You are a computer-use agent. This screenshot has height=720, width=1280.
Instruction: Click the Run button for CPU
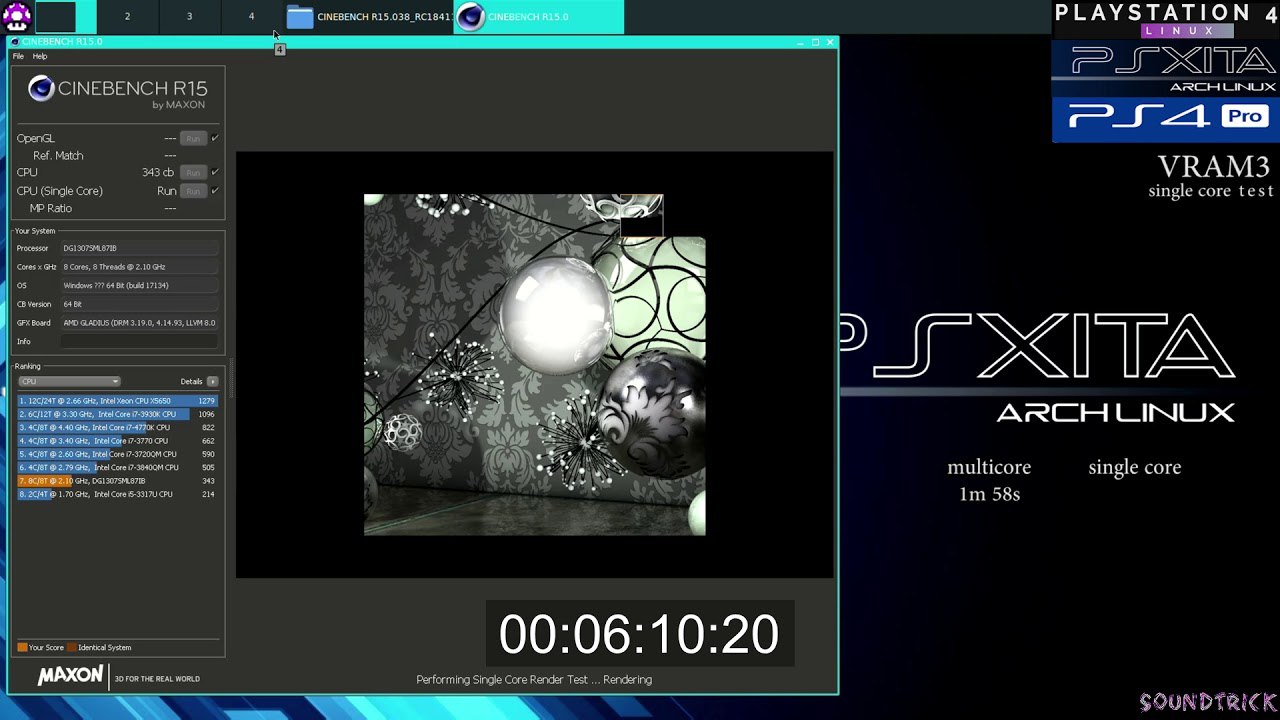193,173
